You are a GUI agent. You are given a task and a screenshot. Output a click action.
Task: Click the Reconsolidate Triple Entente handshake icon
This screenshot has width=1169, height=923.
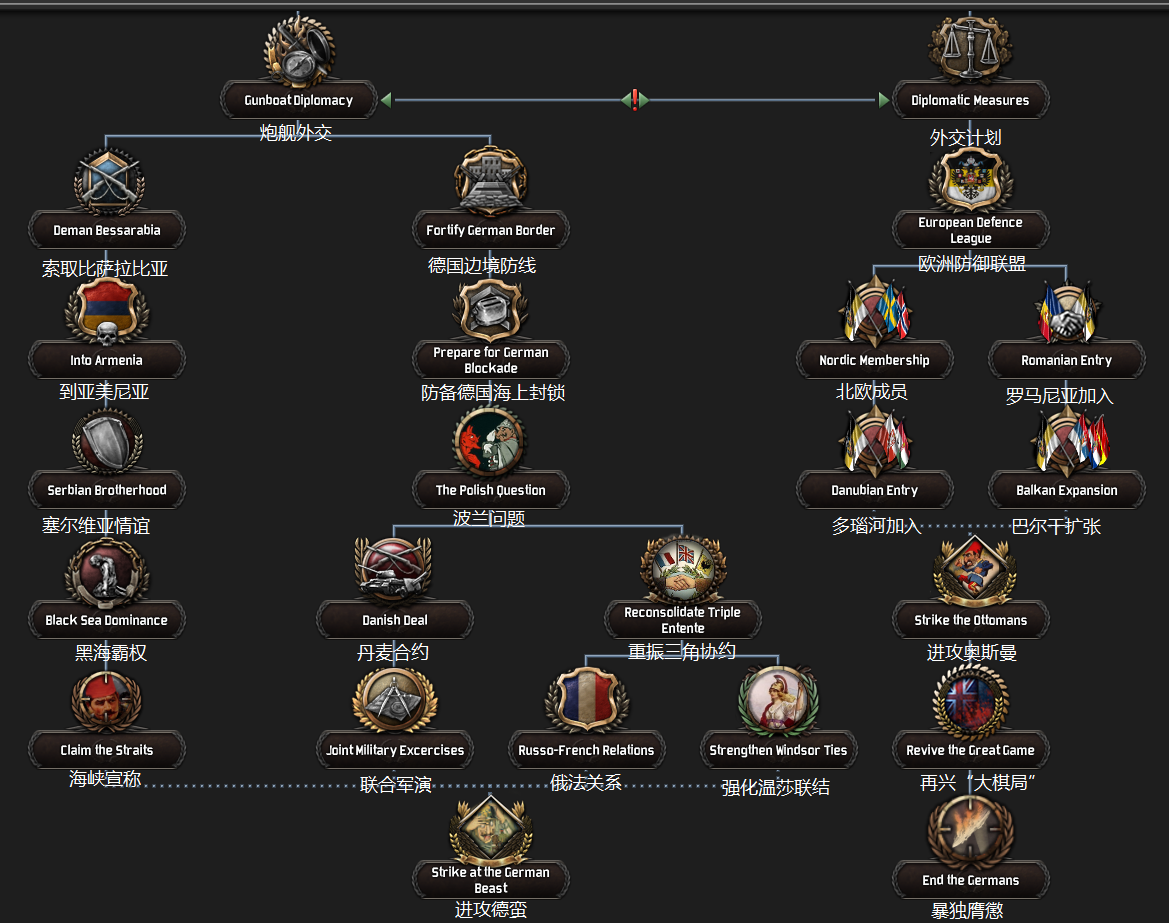(682, 570)
